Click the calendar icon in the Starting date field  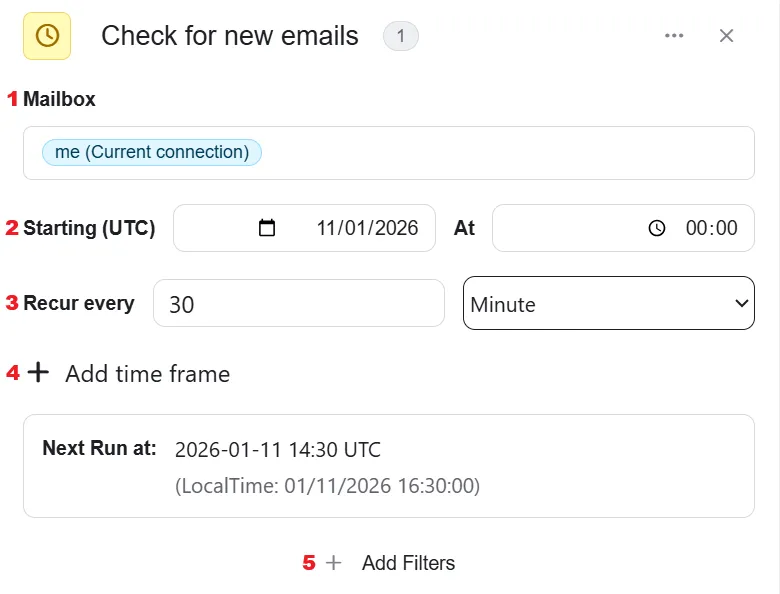[x=267, y=228]
